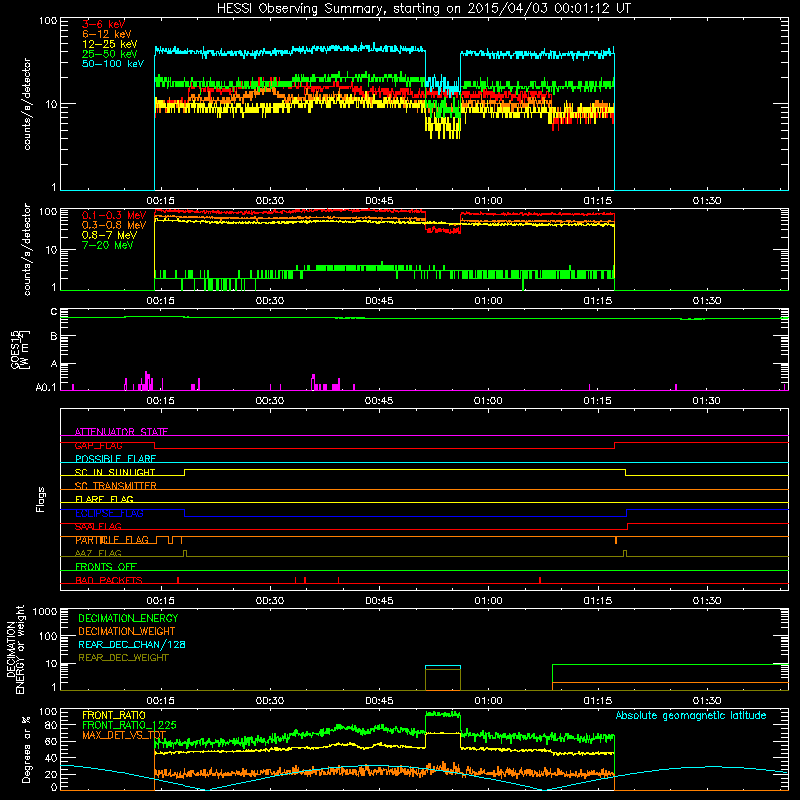800x800 pixels.
Task: Choose the 50-100 keV legend label
Action: [113, 64]
